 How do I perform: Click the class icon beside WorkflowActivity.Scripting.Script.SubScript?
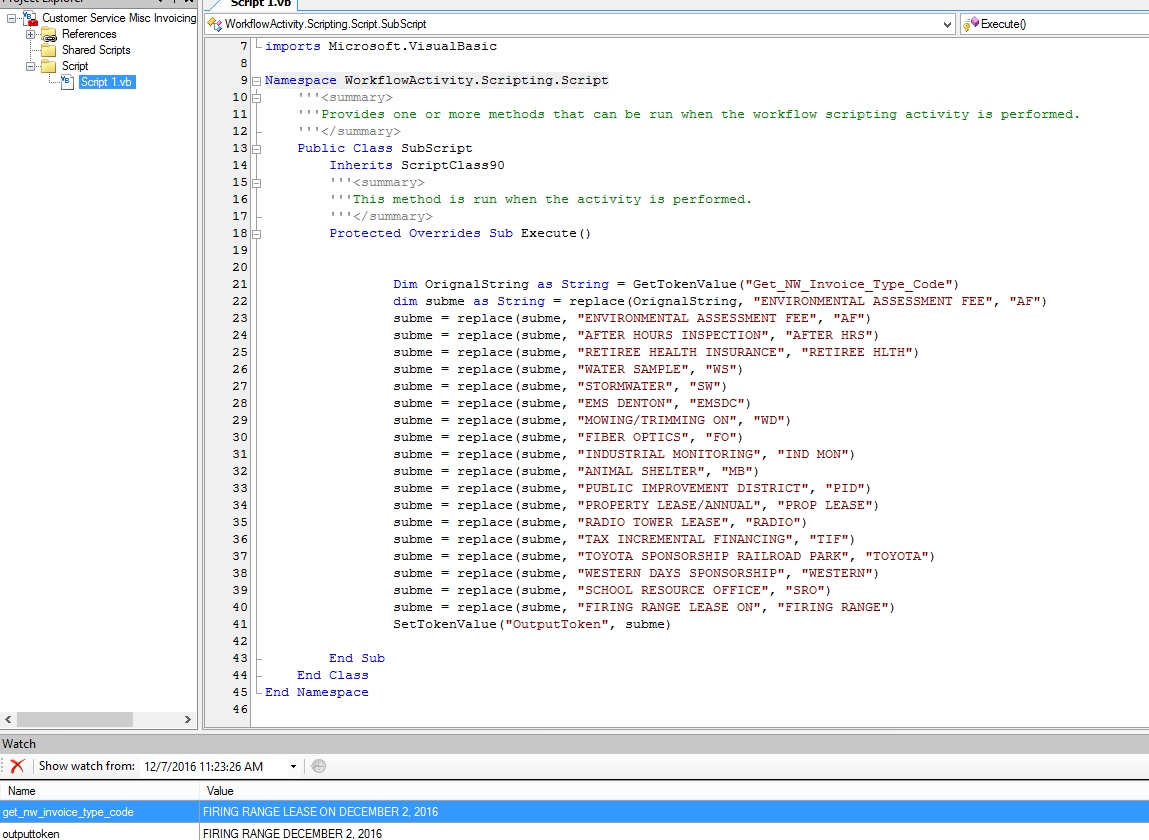click(215, 24)
